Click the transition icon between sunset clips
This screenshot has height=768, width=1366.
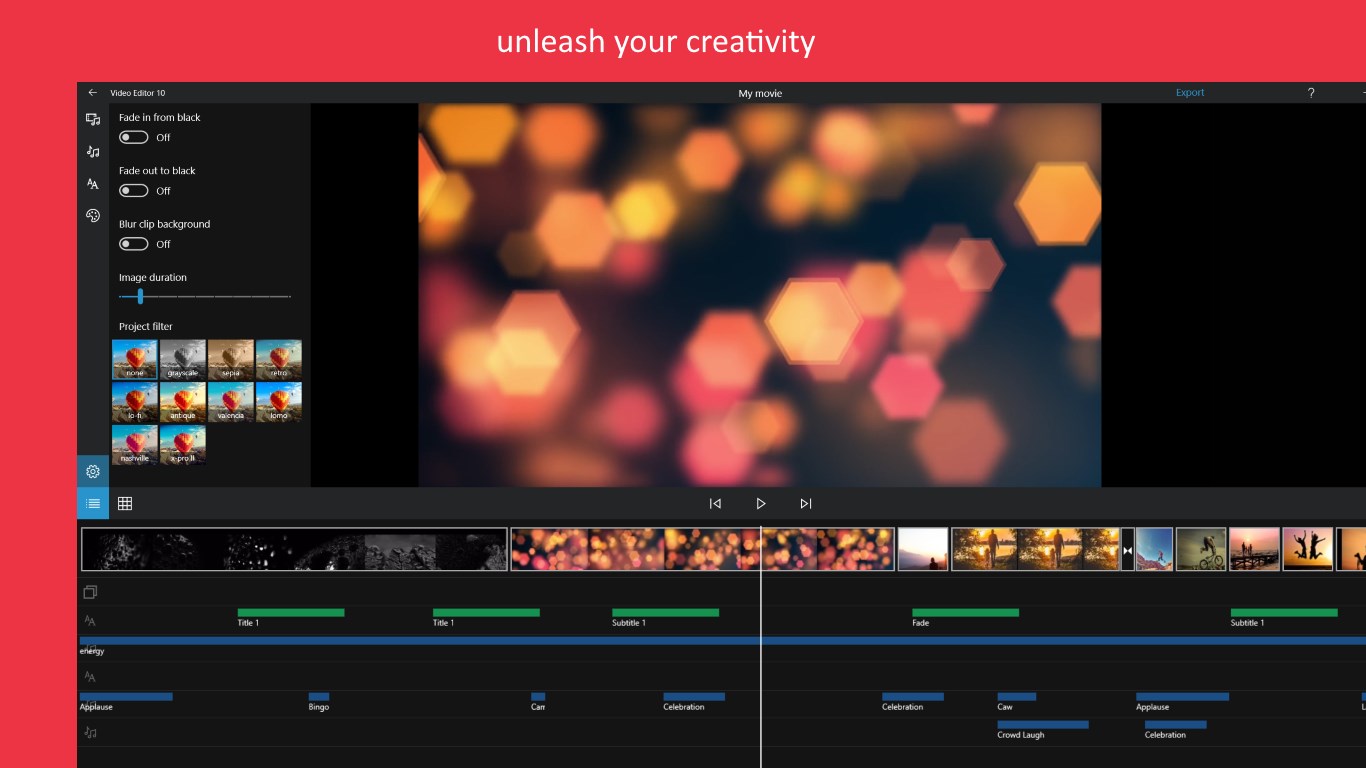(1128, 550)
